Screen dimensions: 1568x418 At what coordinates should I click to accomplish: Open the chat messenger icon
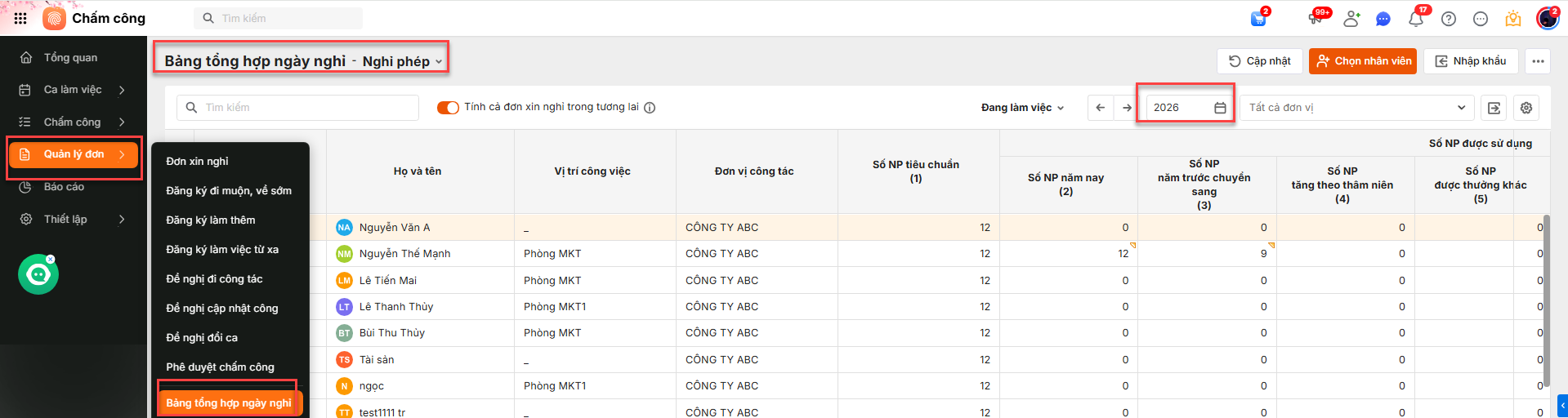click(1383, 19)
